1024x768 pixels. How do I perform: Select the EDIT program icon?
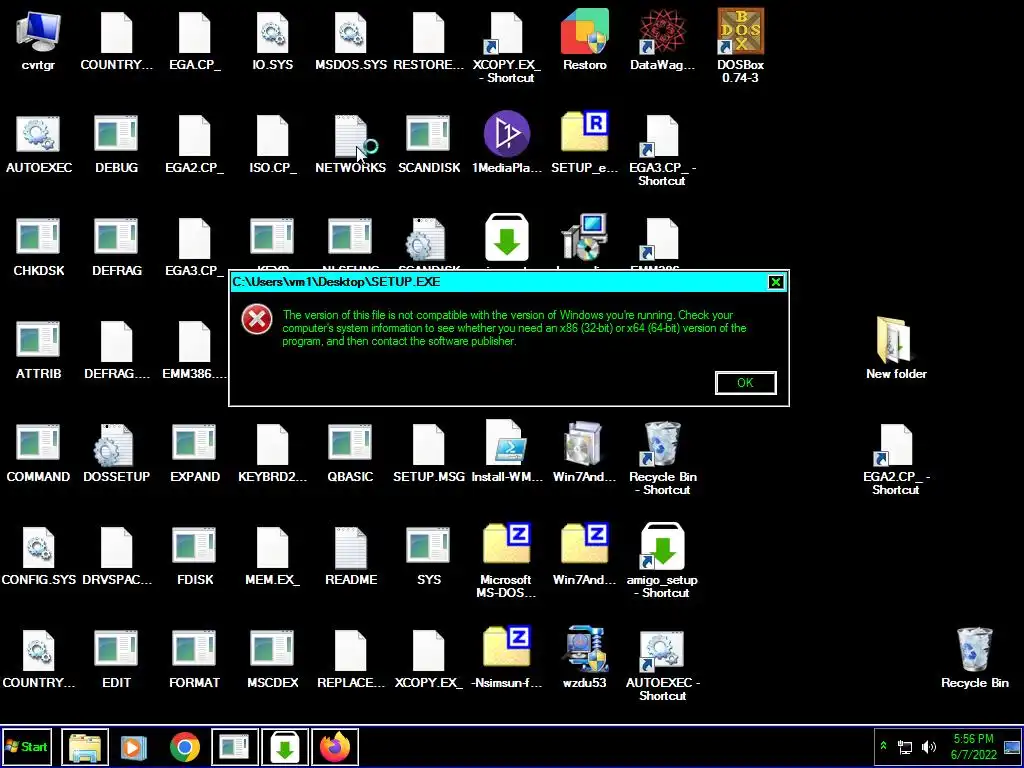click(x=116, y=660)
